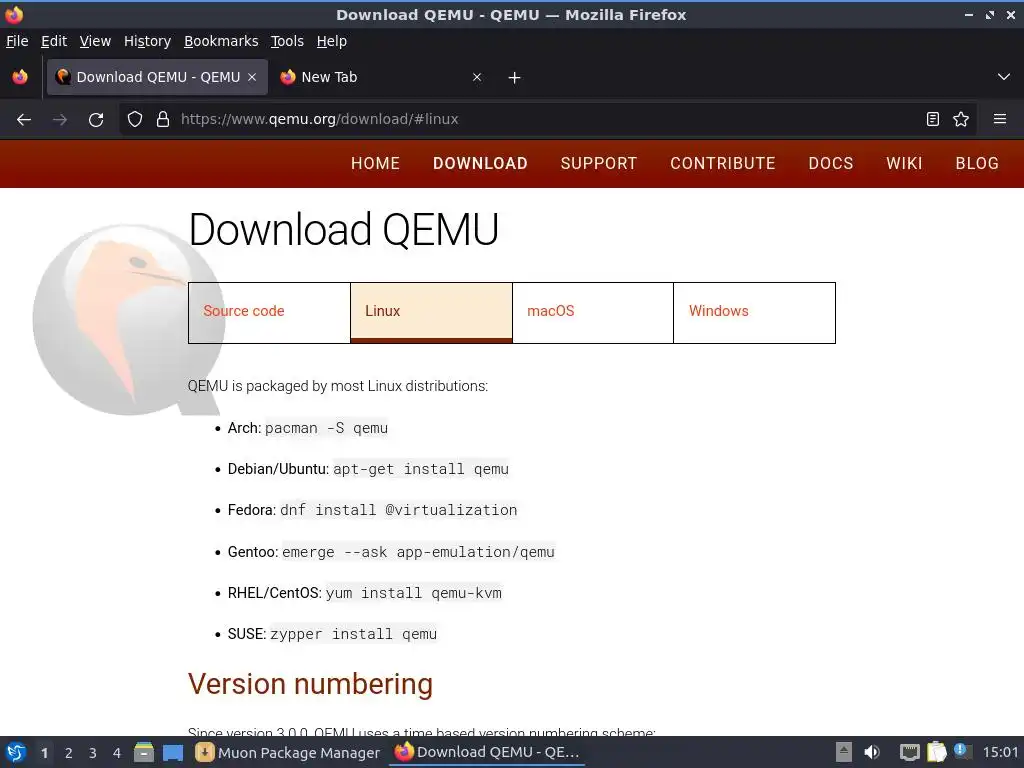The image size is (1024, 768).
Task: Click the 'apt-get install qemu' command text
Action: coord(421,469)
